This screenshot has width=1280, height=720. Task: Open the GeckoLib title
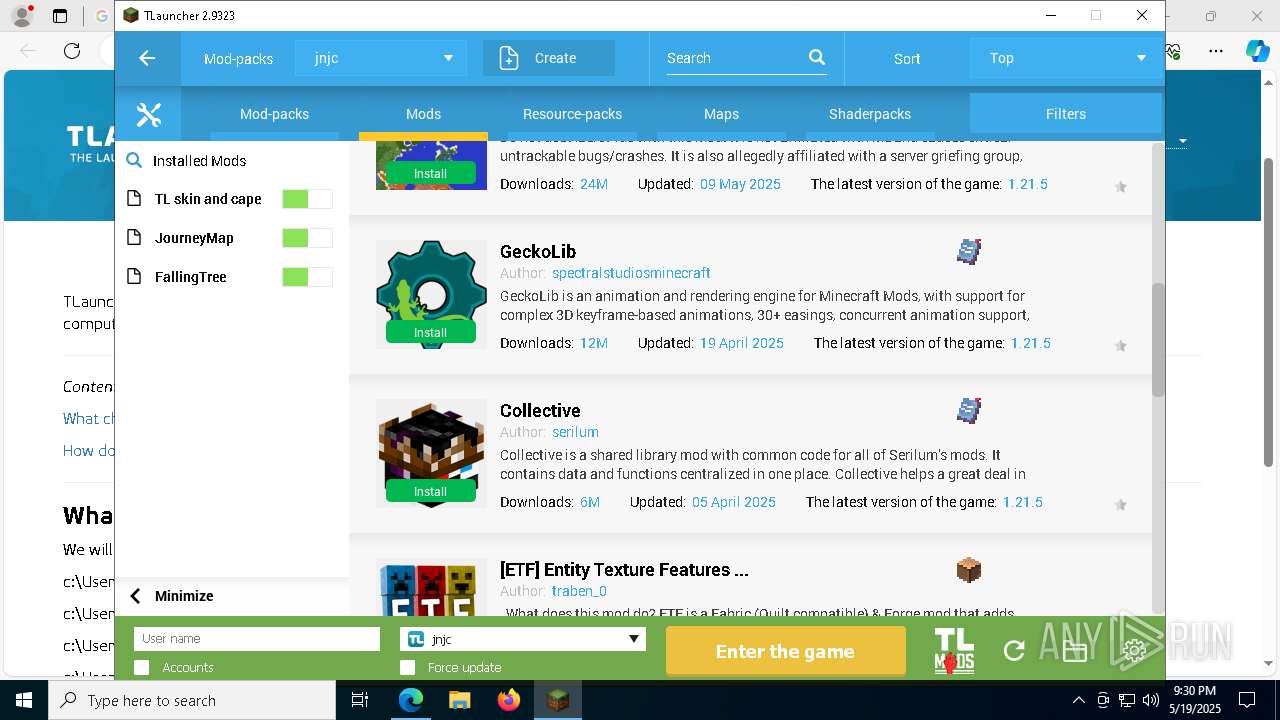click(538, 251)
